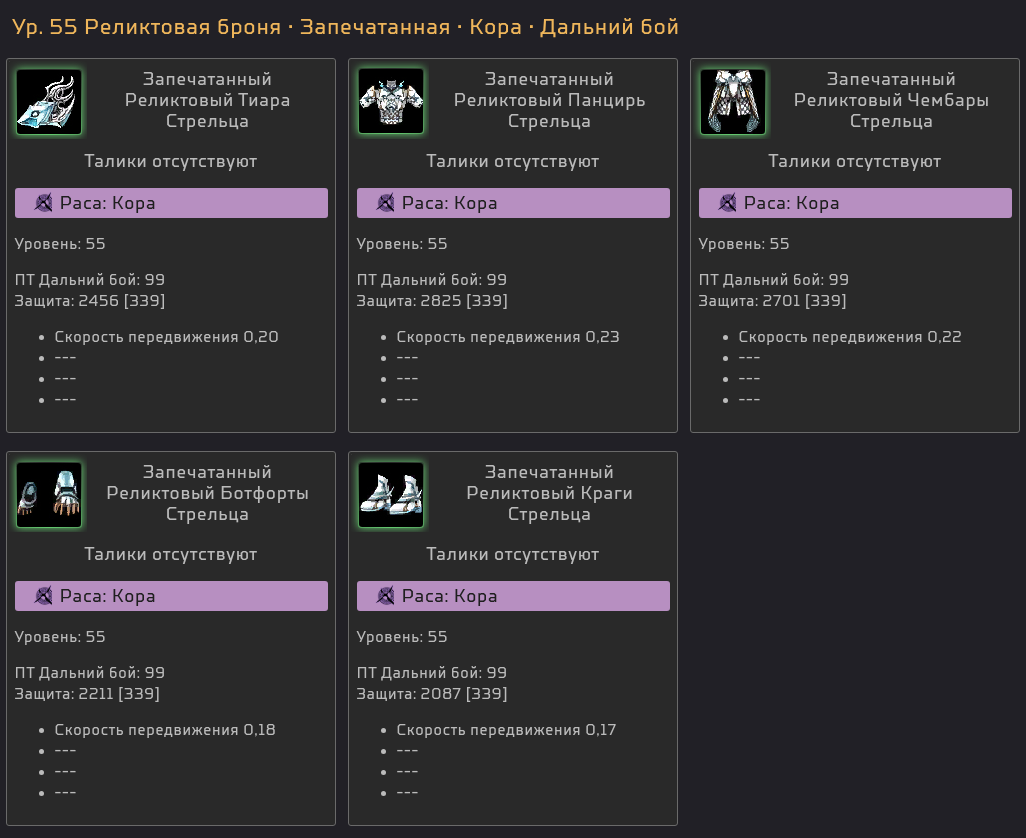This screenshot has height=838, width=1026.
Task: Click the Скорость передвижения 0,22 line
Action: (x=850, y=337)
